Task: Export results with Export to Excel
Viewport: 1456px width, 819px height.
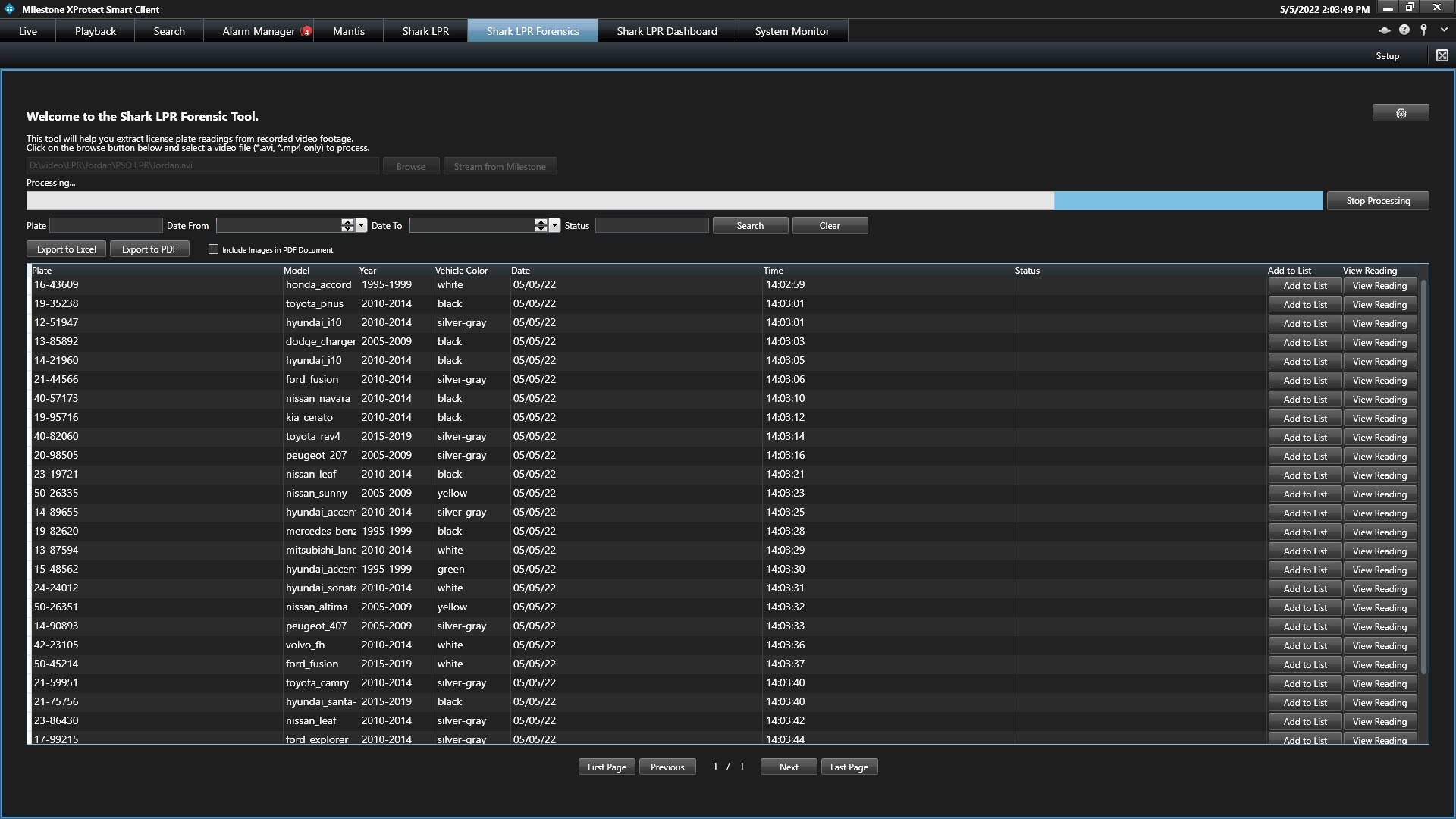Action: tap(67, 249)
